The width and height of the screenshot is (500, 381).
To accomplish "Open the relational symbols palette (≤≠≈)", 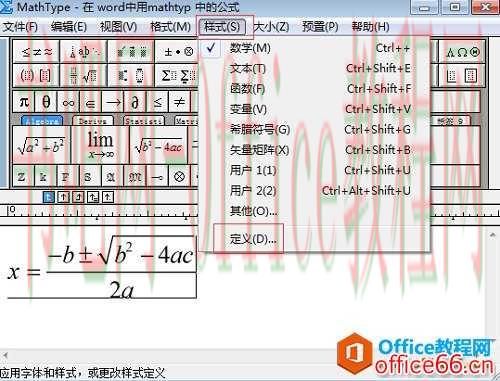I will (36, 52).
